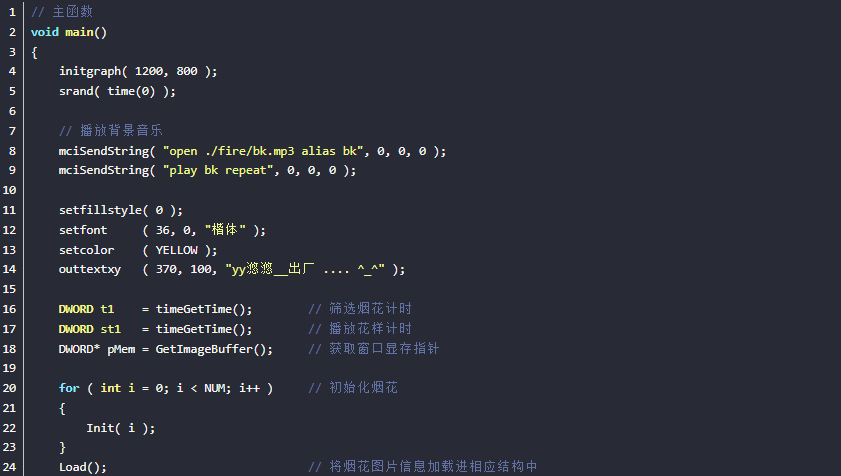841x476 pixels.
Task: Click line number 8 in the gutter
Action: pyautogui.click(x=10, y=150)
